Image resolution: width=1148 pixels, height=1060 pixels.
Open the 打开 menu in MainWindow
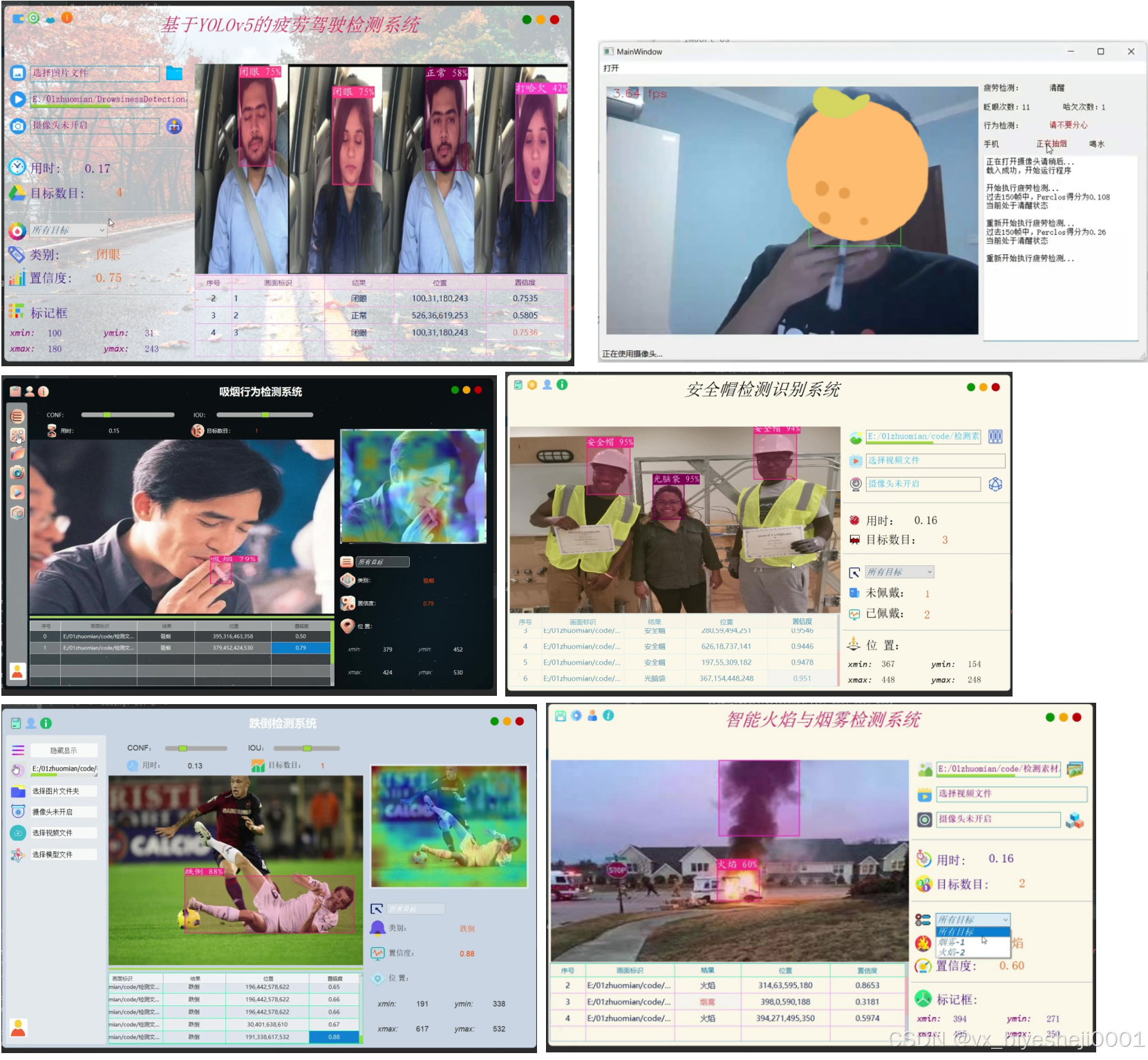(x=611, y=68)
